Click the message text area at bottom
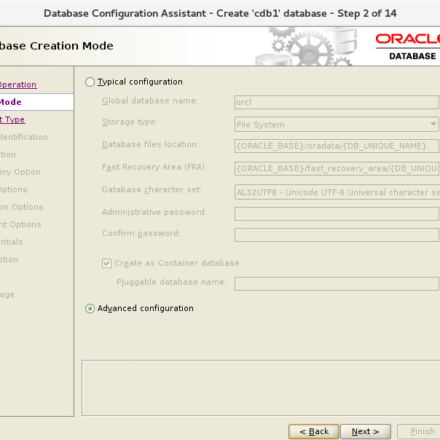Viewport: 440px width, 440px height. pyautogui.click(x=261, y=388)
